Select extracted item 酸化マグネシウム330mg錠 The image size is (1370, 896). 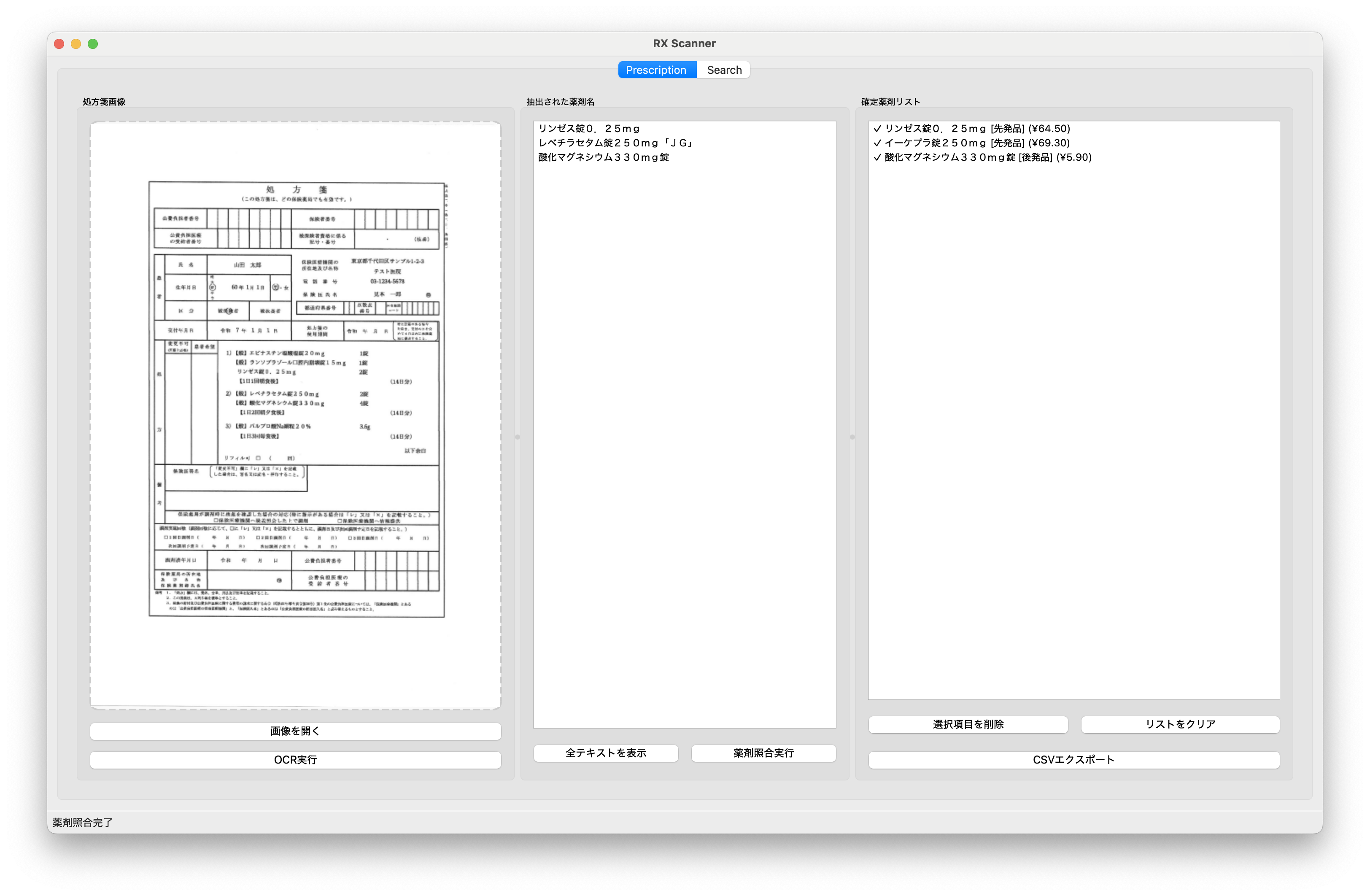click(603, 157)
